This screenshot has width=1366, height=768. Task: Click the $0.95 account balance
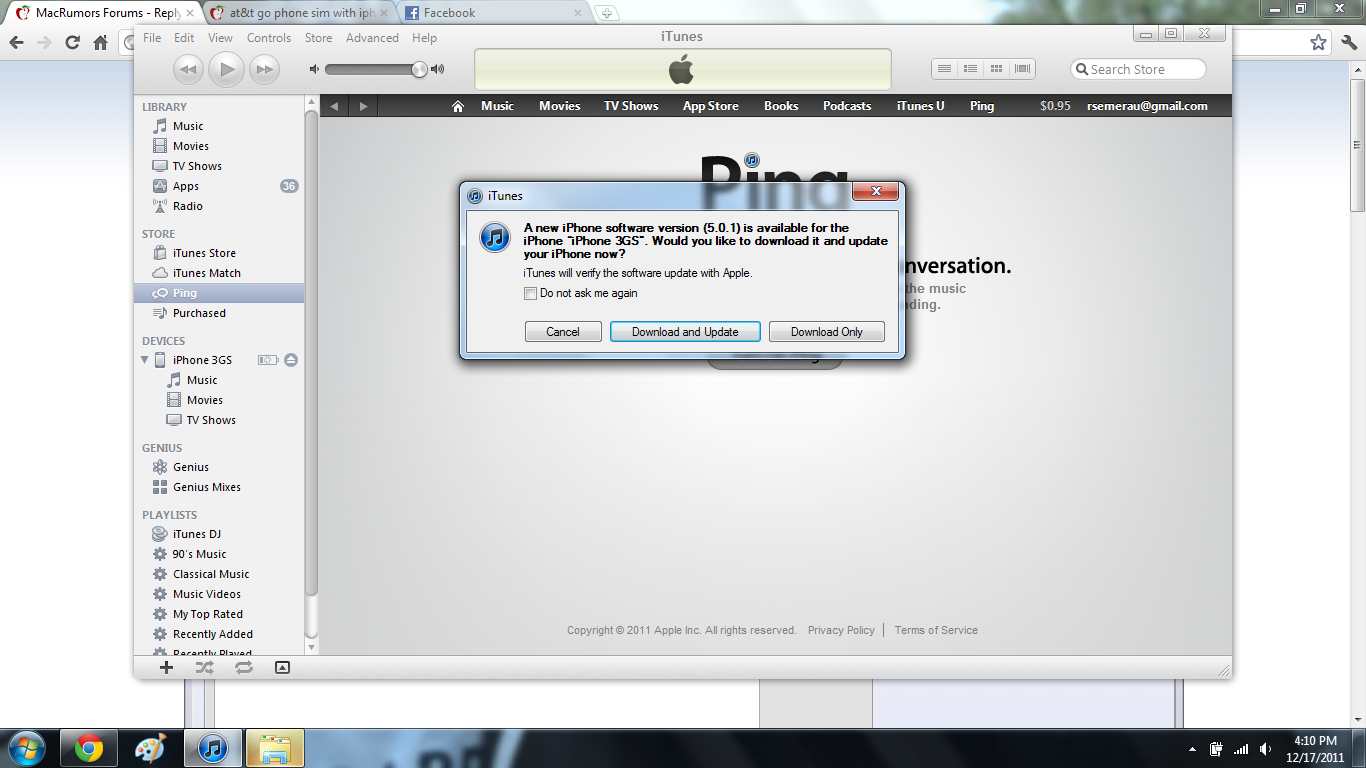(x=1055, y=106)
